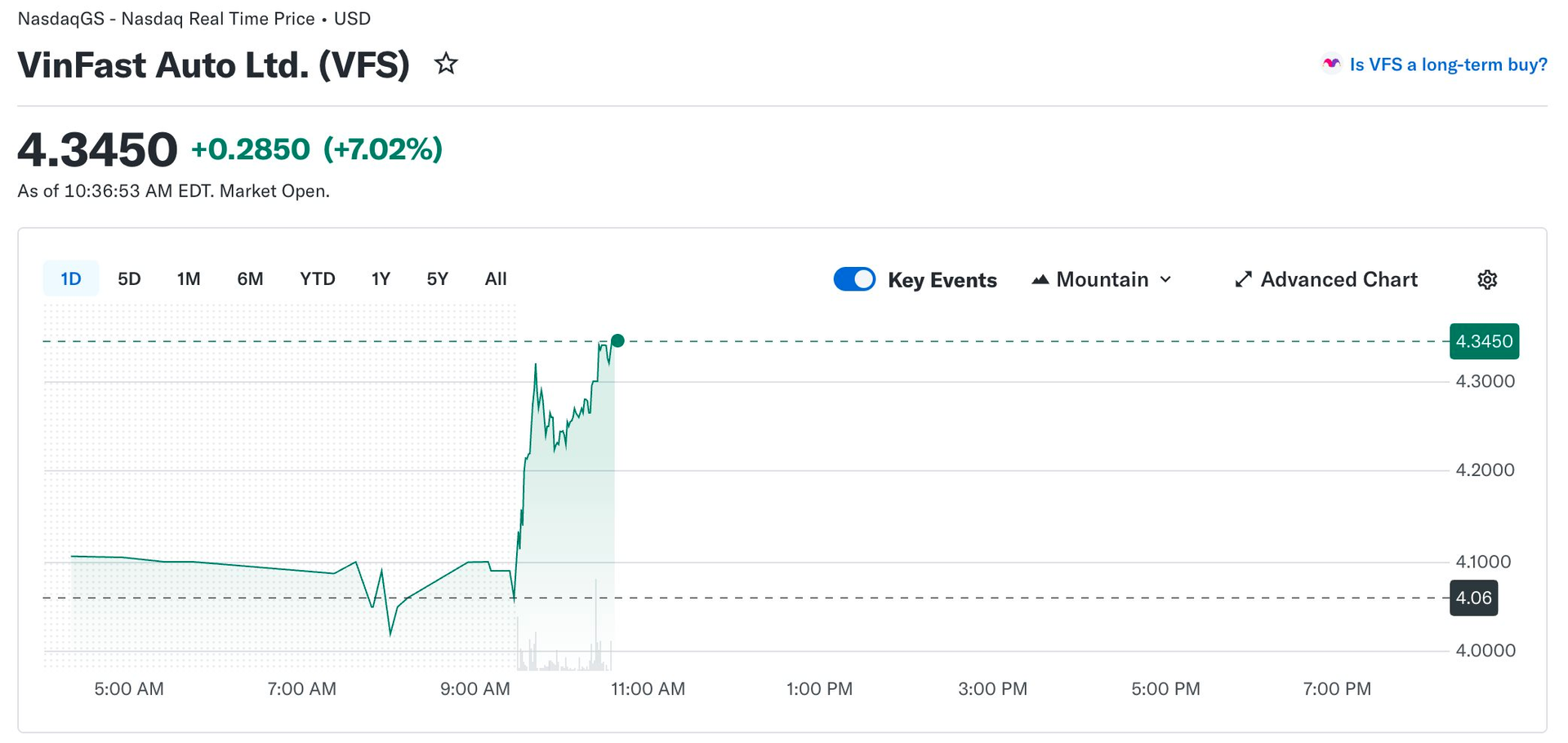This screenshot has width=1568, height=743.
Task: Open chart settings gear icon
Action: 1487,280
